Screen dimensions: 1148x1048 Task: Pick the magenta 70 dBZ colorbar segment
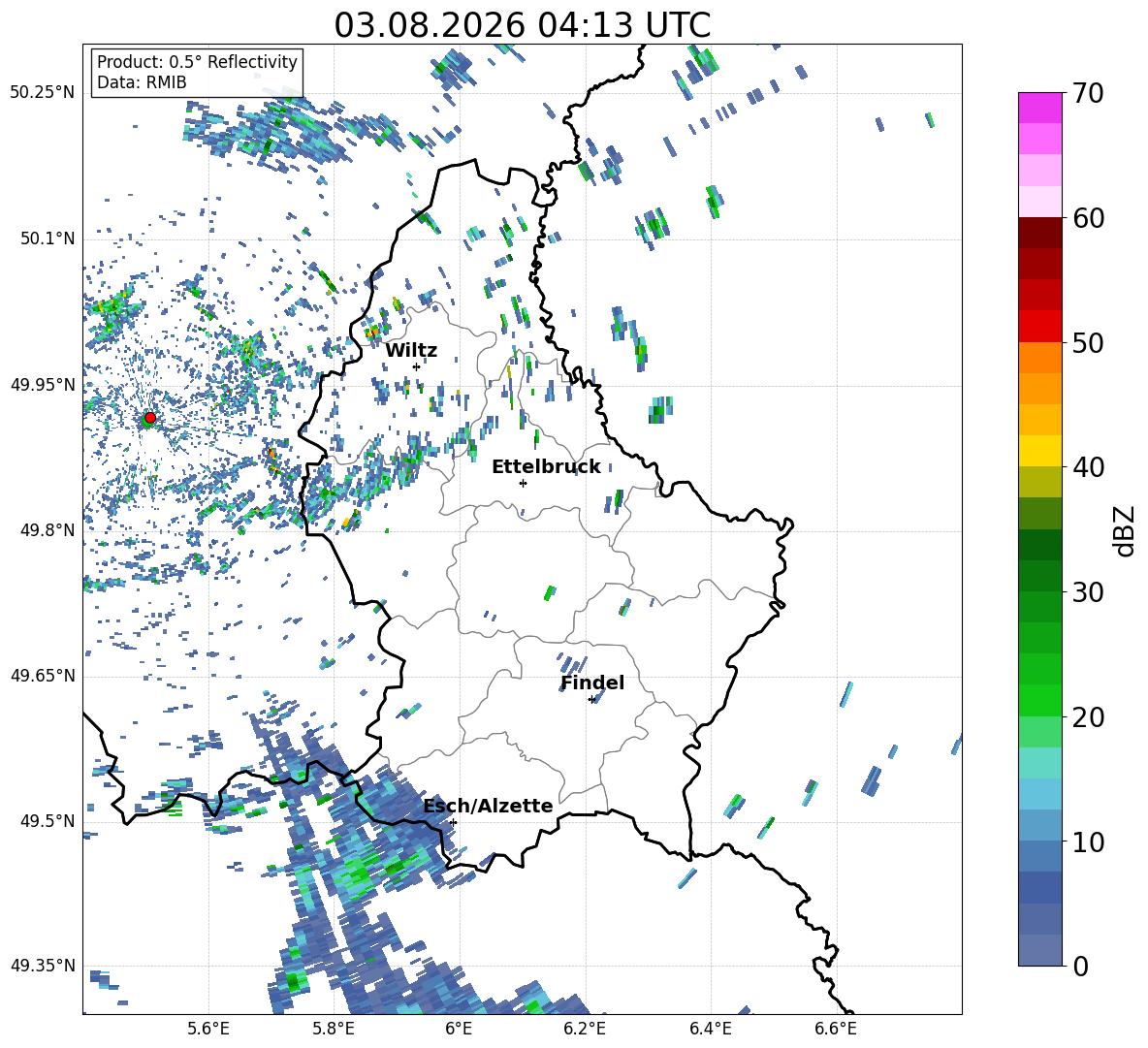point(1039,108)
